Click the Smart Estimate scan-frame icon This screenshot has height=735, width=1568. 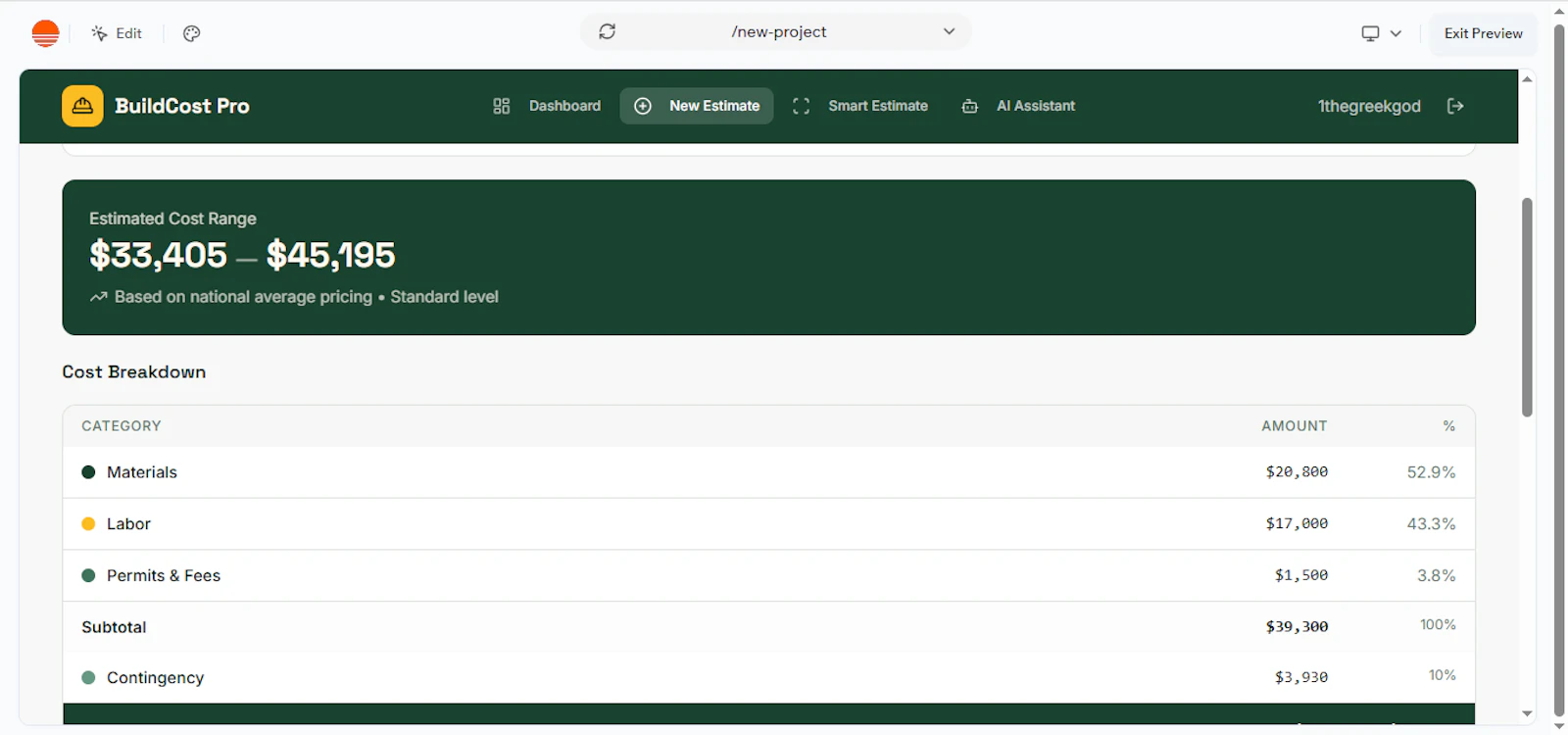coord(801,106)
